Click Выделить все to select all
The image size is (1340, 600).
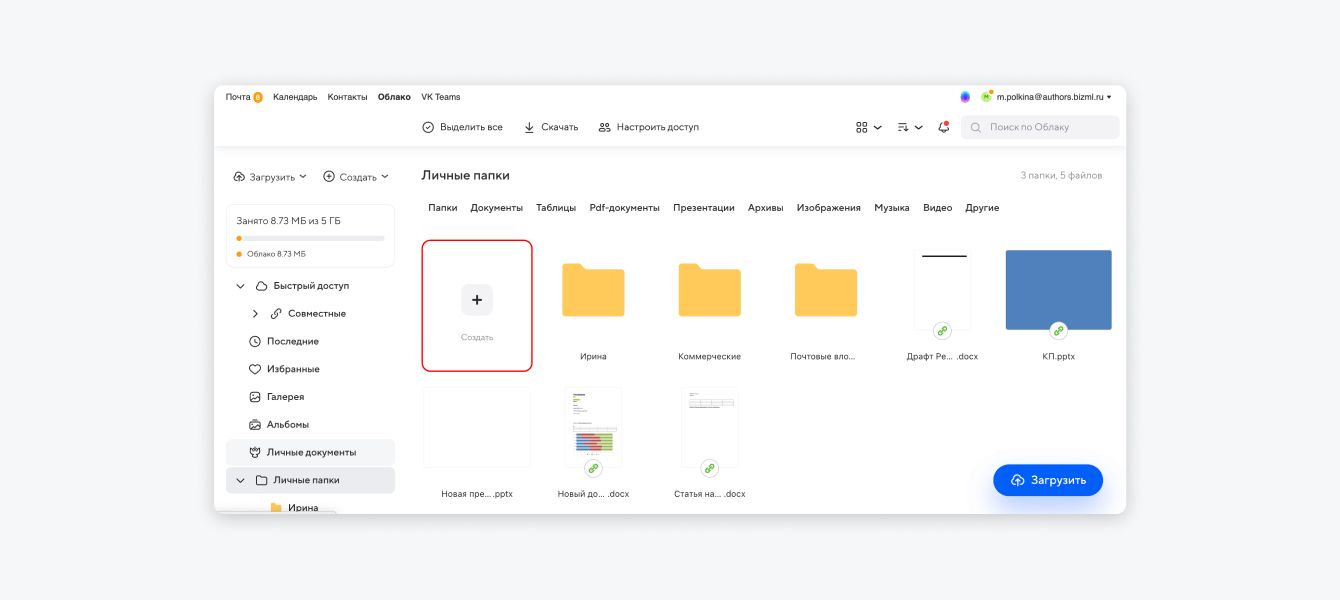coord(462,127)
